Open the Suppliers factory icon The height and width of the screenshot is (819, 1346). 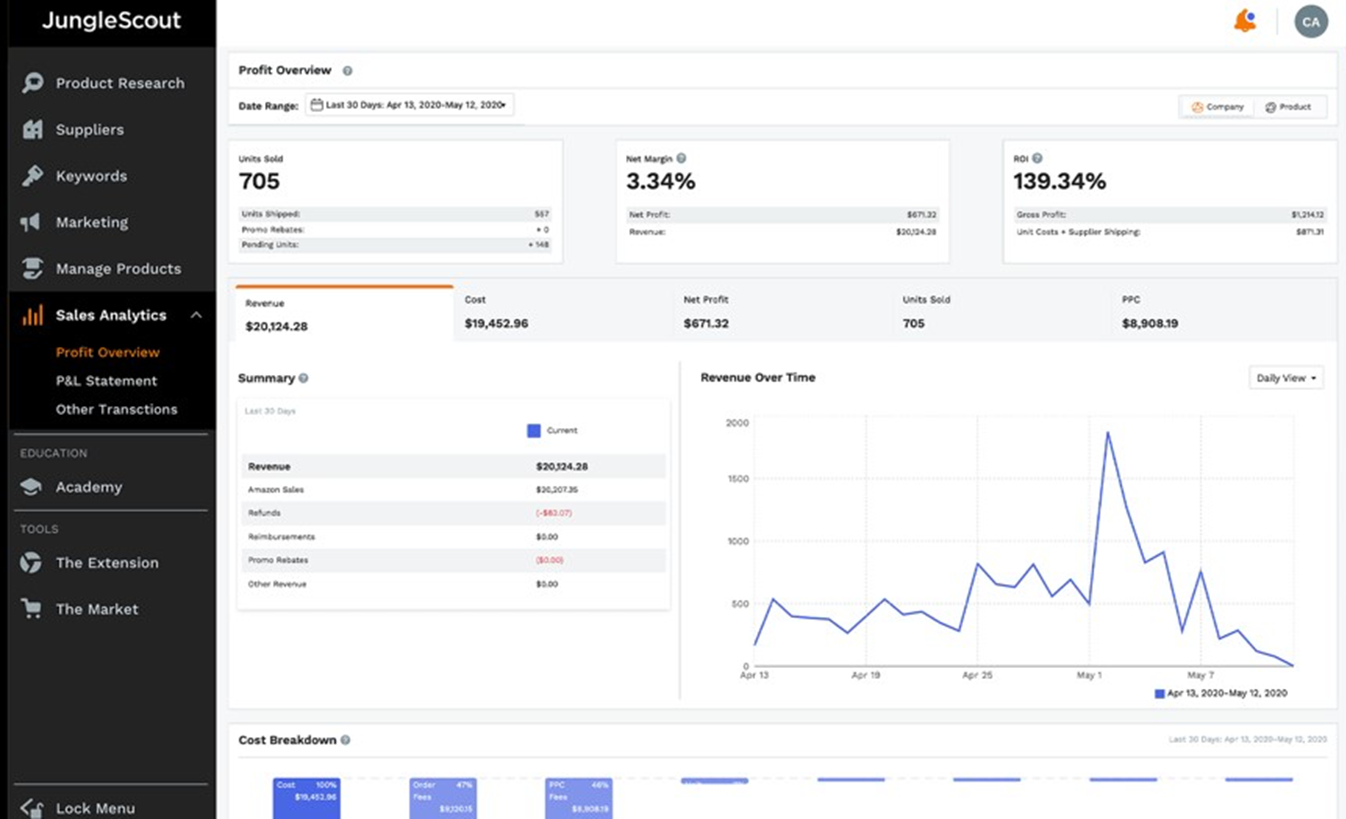32,129
